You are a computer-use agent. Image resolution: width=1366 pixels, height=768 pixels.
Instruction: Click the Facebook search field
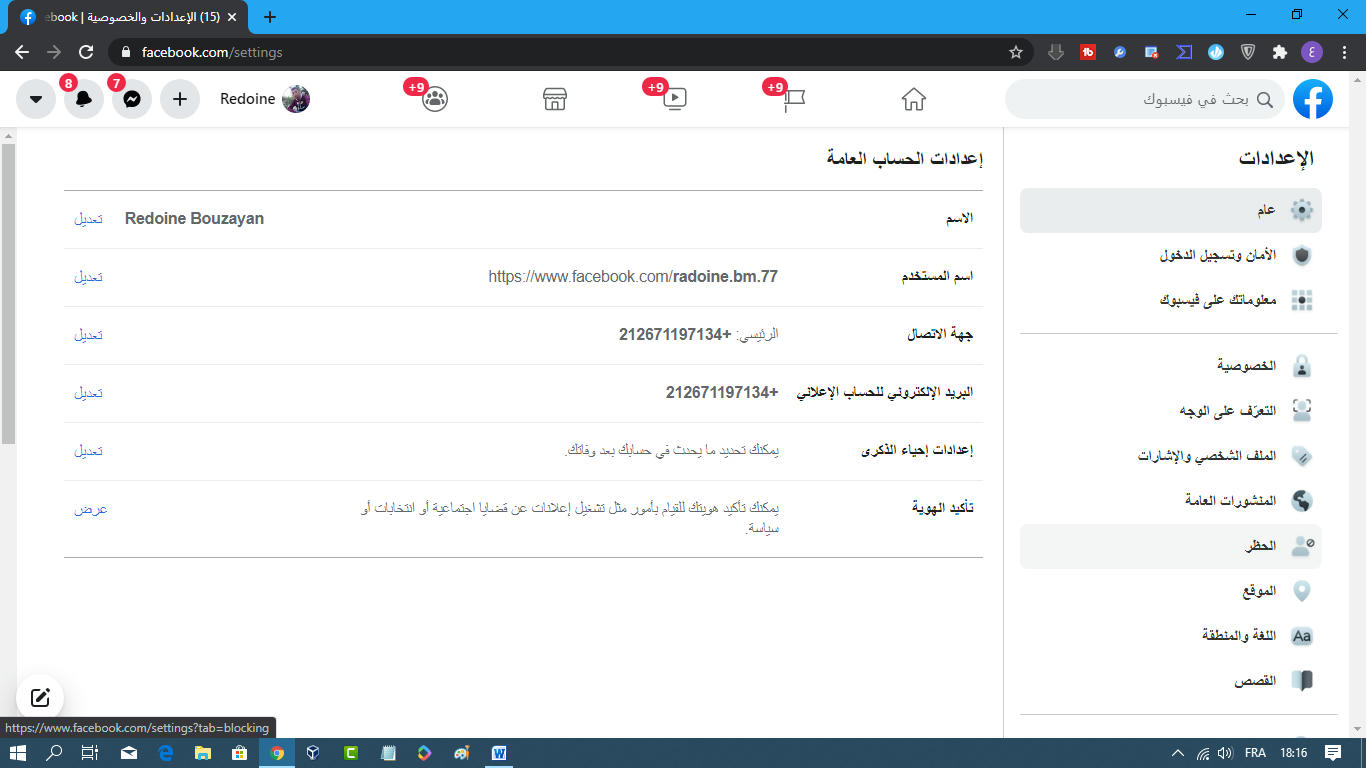pyautogui.click(x=1145, y=99)
